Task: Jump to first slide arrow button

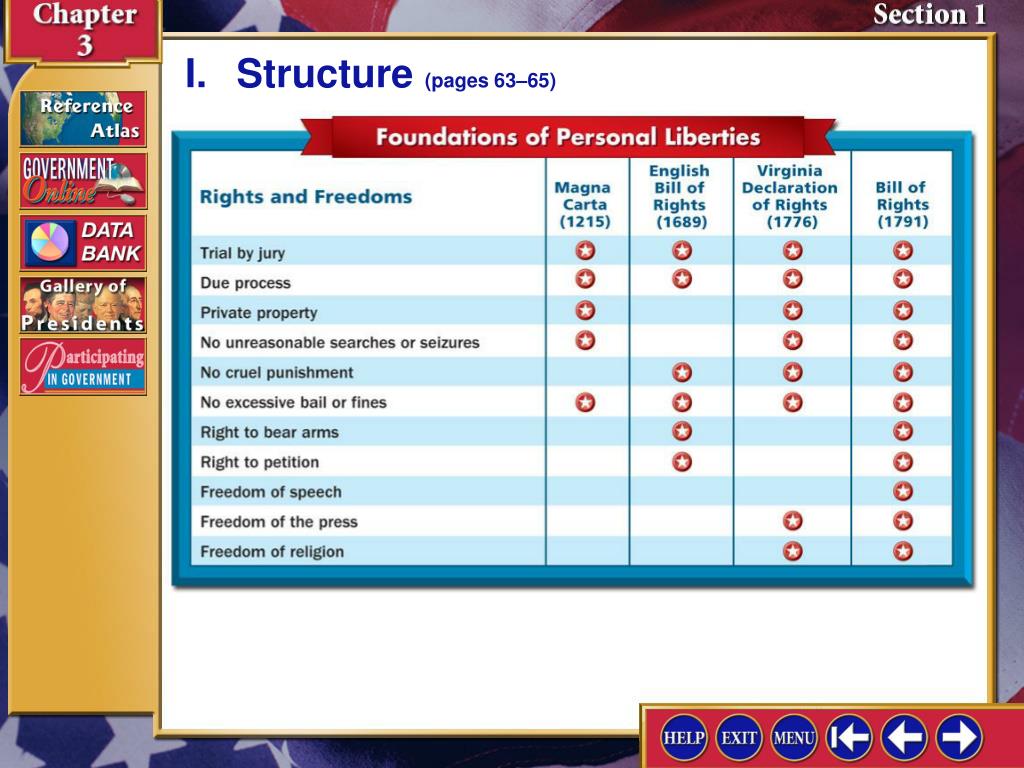Action: pyautogui.click(x=849, y=737)
